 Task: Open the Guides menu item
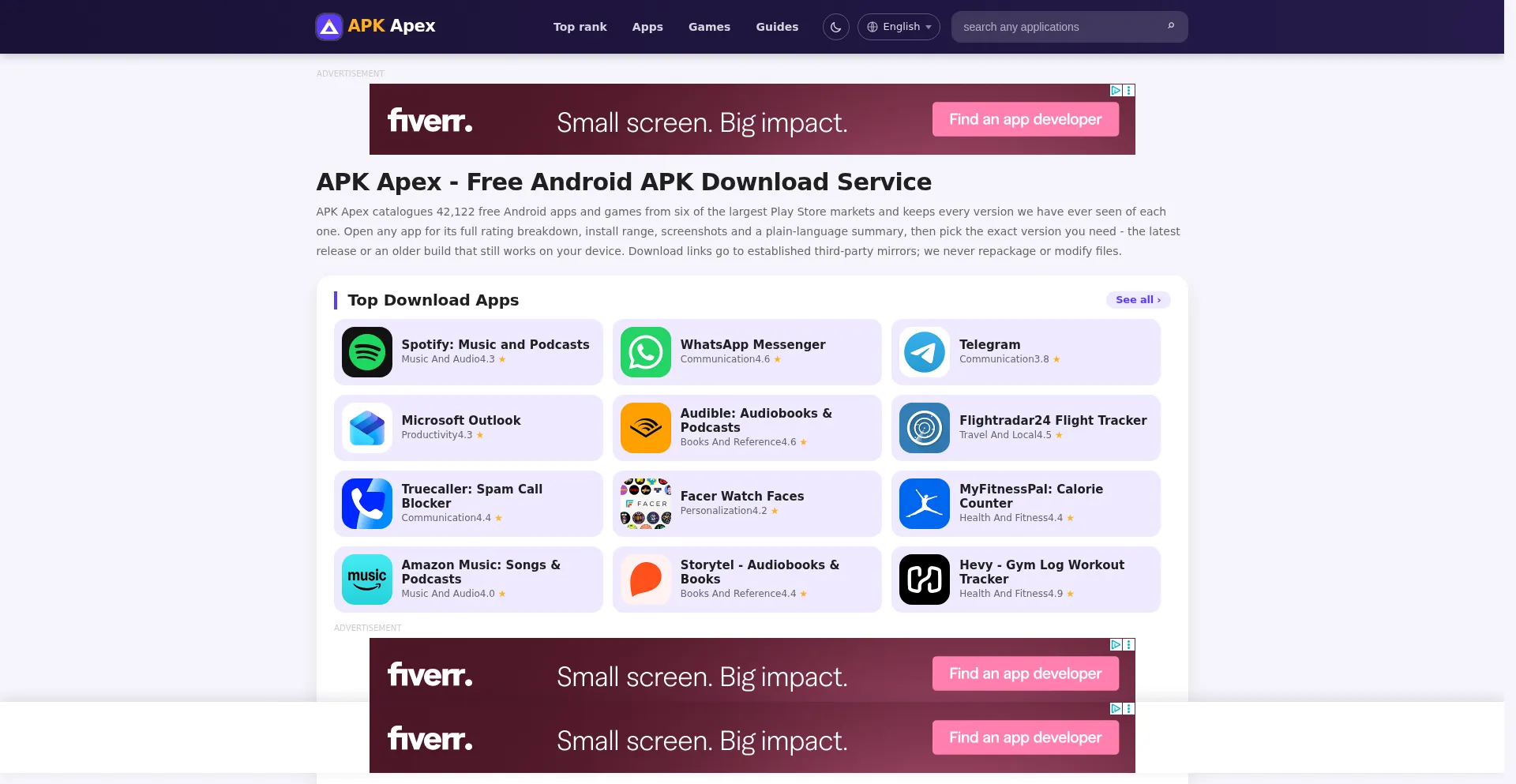[x=777, y=27]
